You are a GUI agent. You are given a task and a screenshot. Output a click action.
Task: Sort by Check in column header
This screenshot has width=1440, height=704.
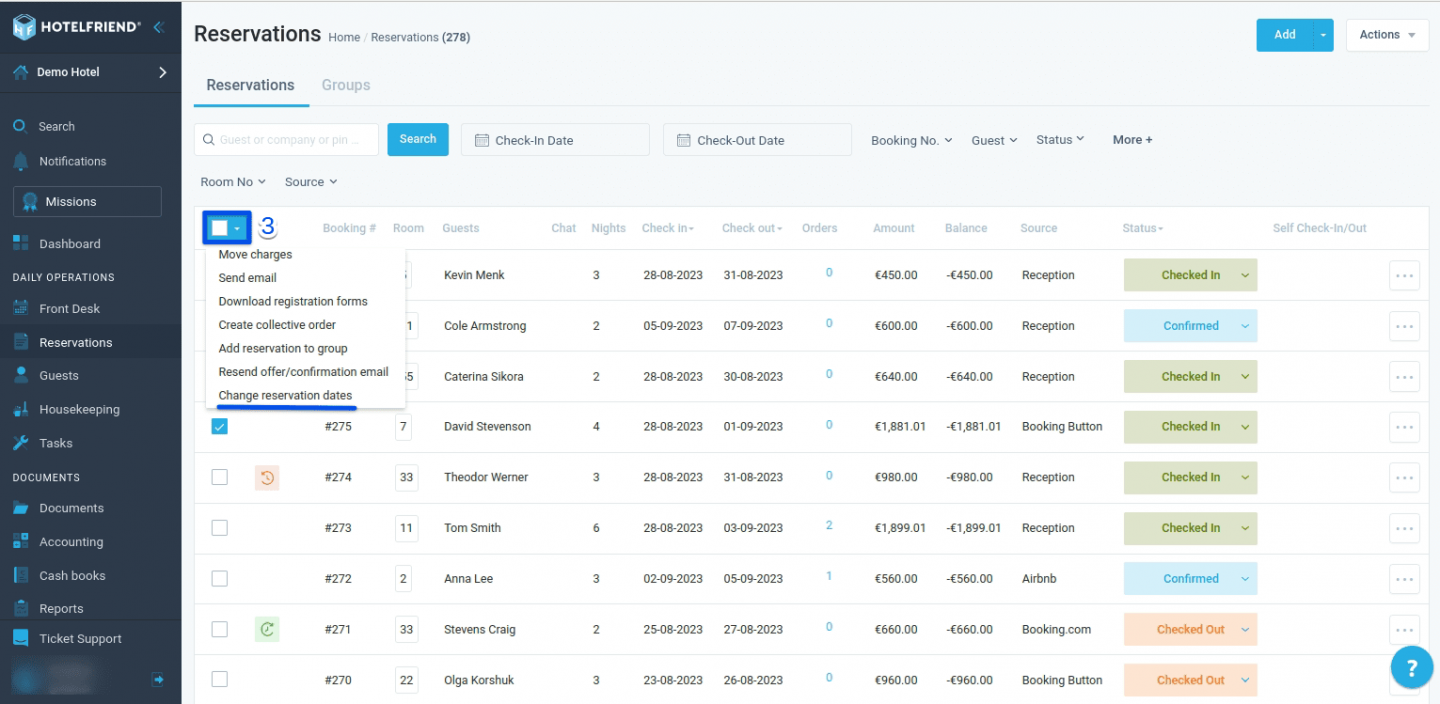pyautogui.click(x=668, y=228)
